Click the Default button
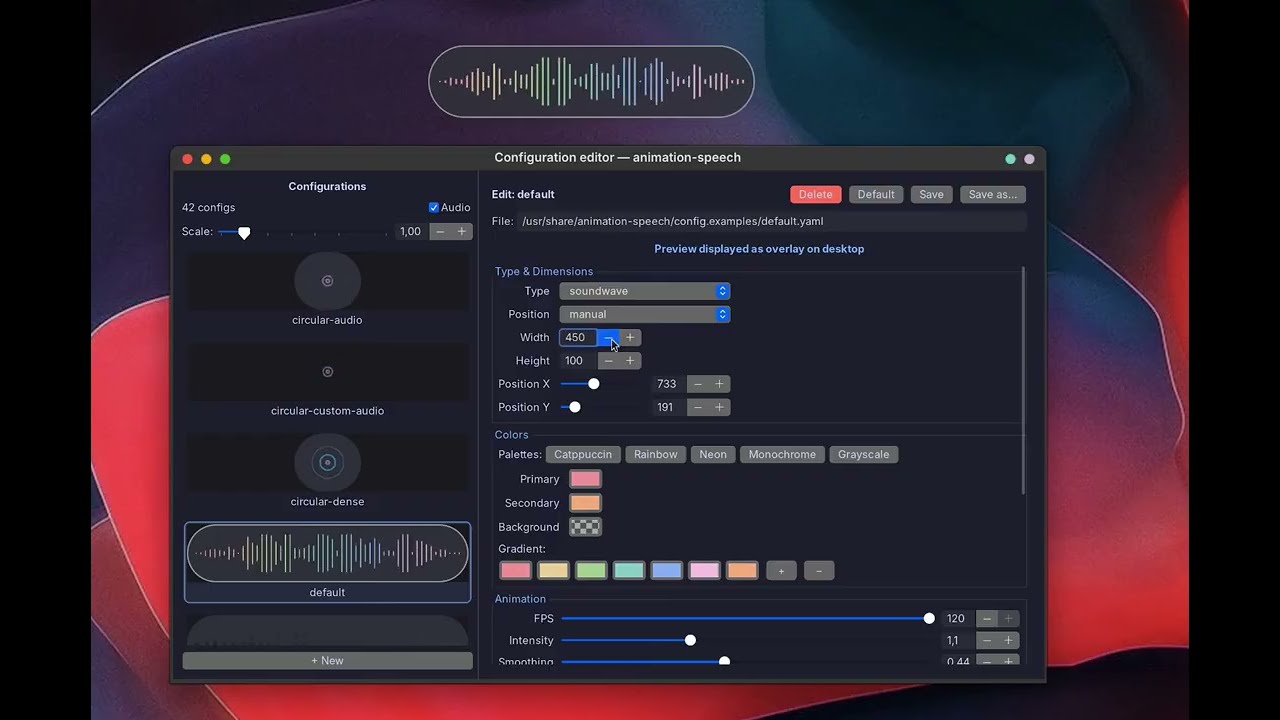This screenshot has height=720, width=1280. pyautogui.click(x=876, y=195)
